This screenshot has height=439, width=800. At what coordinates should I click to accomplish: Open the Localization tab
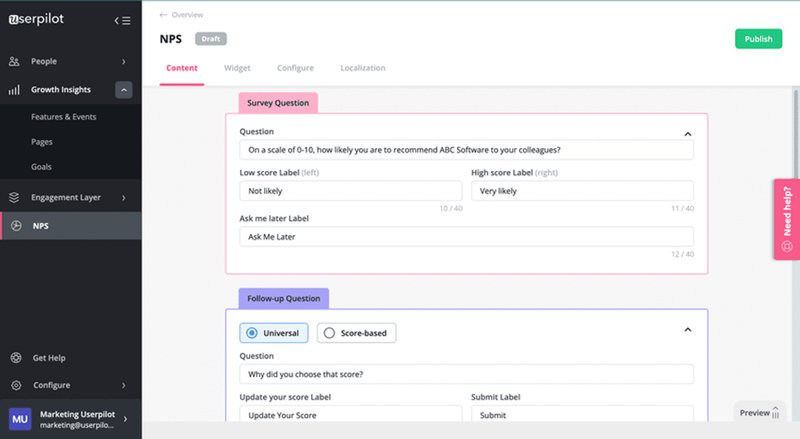(363, 68)
